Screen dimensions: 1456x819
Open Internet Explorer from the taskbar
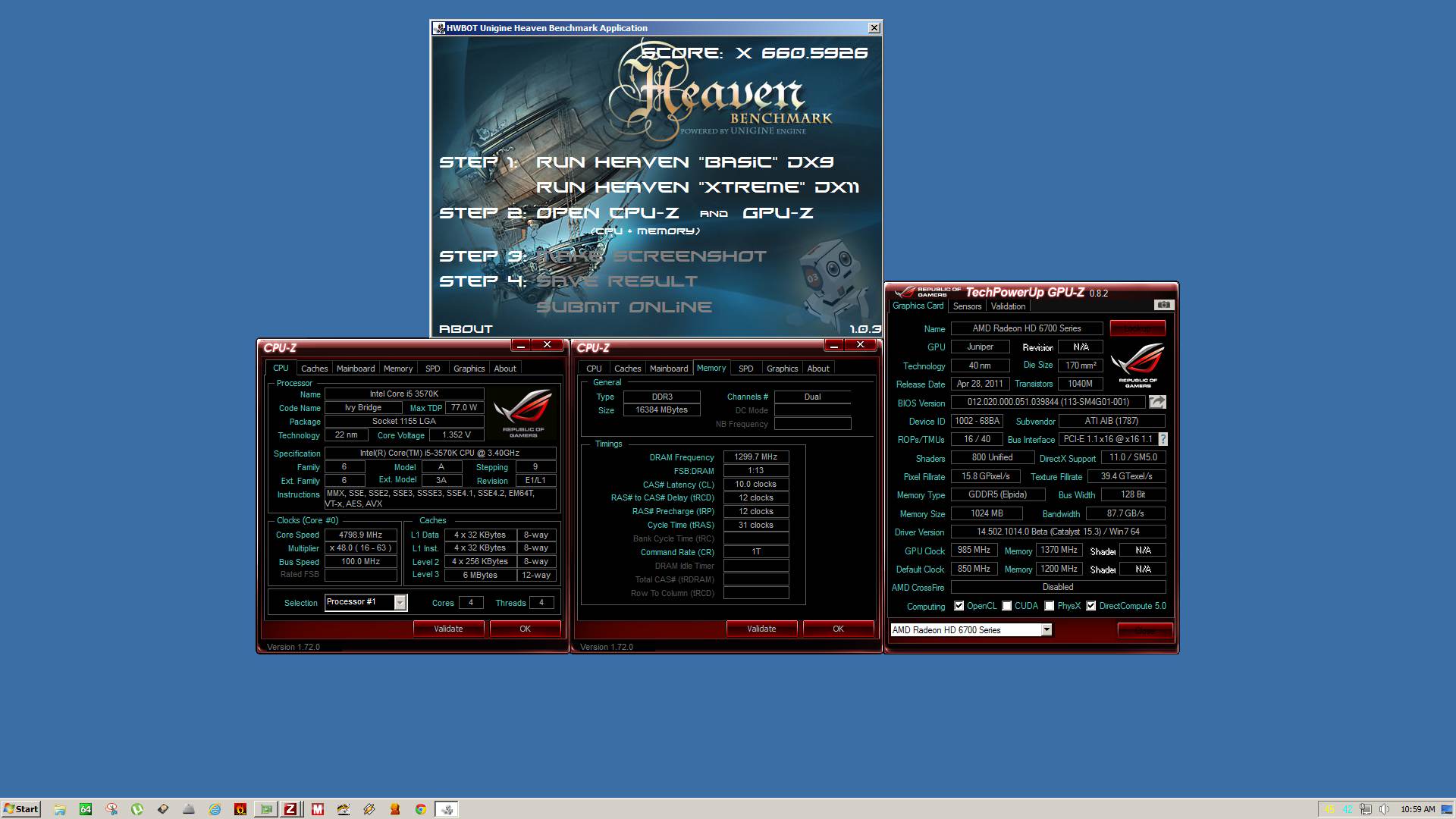pos(215,809)
